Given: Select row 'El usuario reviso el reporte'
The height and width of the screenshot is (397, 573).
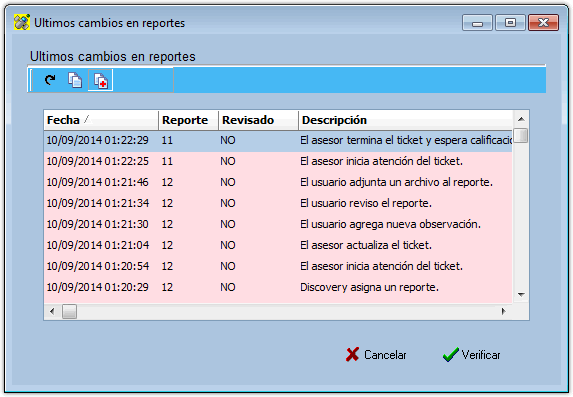Looking at the screenshot, I should coord(278,203).
